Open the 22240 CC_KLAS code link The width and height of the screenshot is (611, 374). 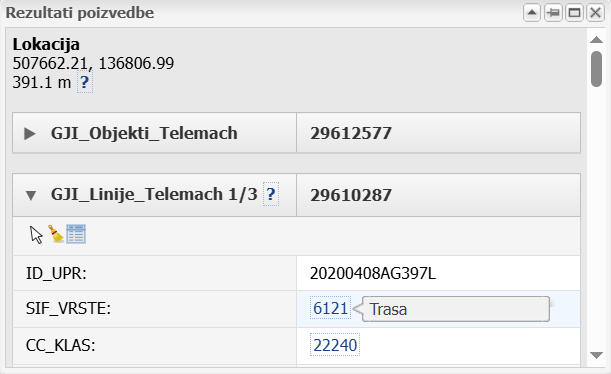[x=335, y=345]
